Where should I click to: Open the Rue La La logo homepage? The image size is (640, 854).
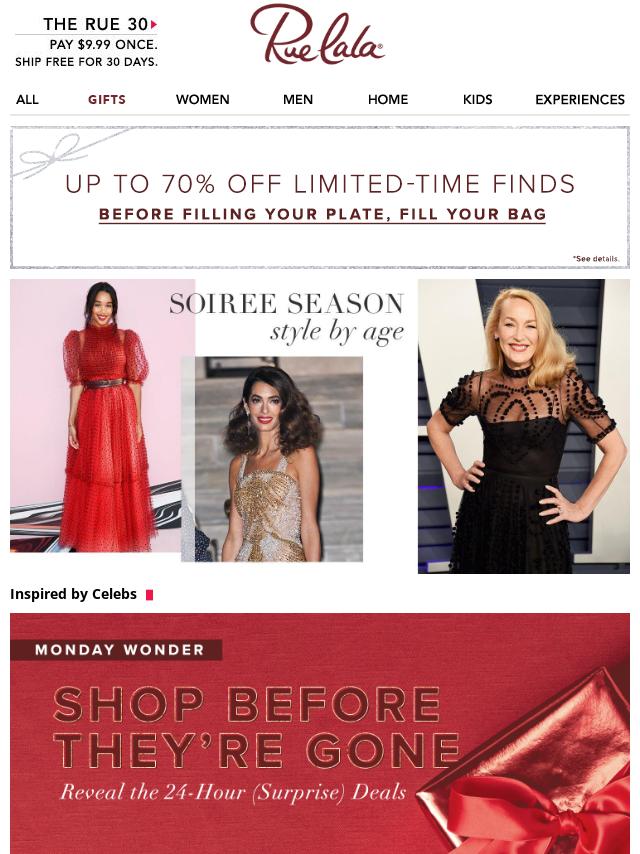(317, 34)
